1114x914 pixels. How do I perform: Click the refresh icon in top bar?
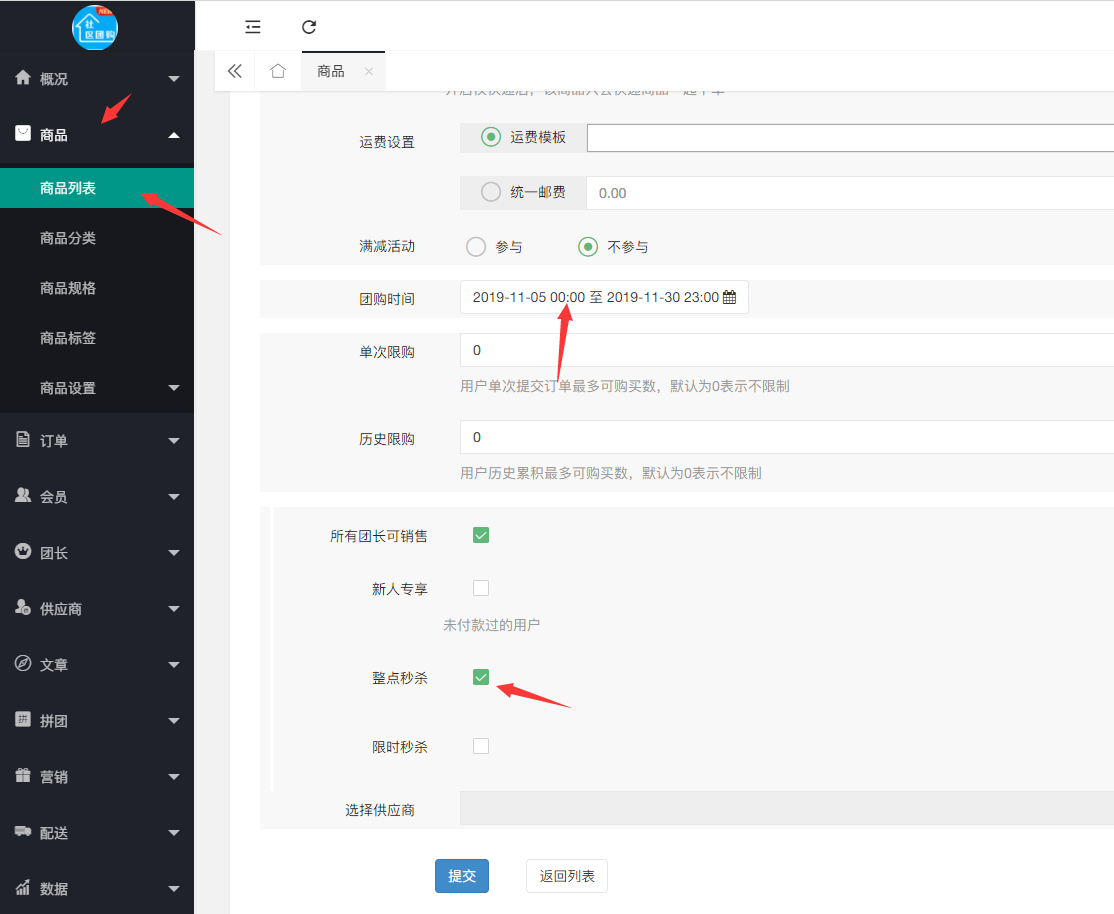coord(309,27)
